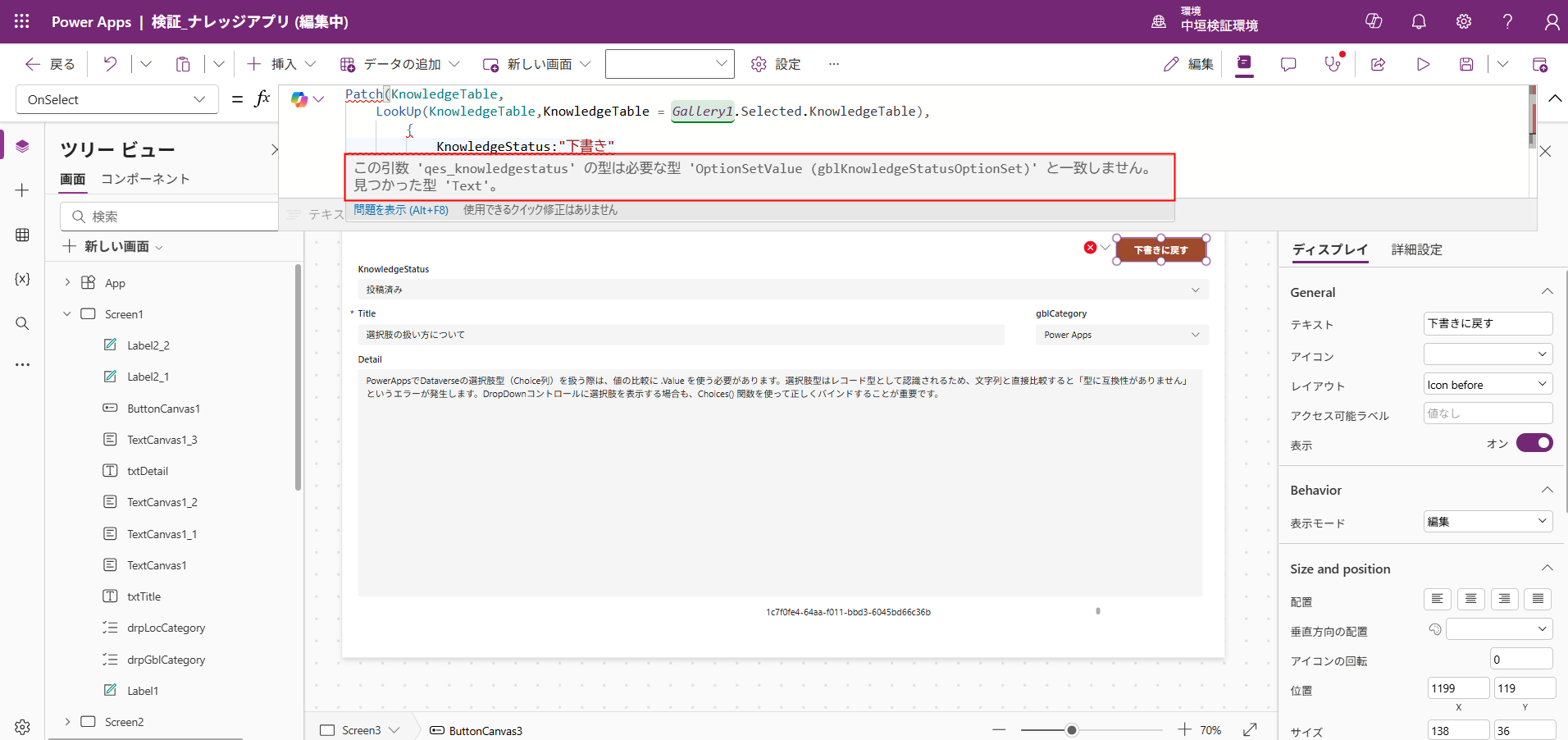
Task: Run app preview with Play icon
Action: [1423, 64]
